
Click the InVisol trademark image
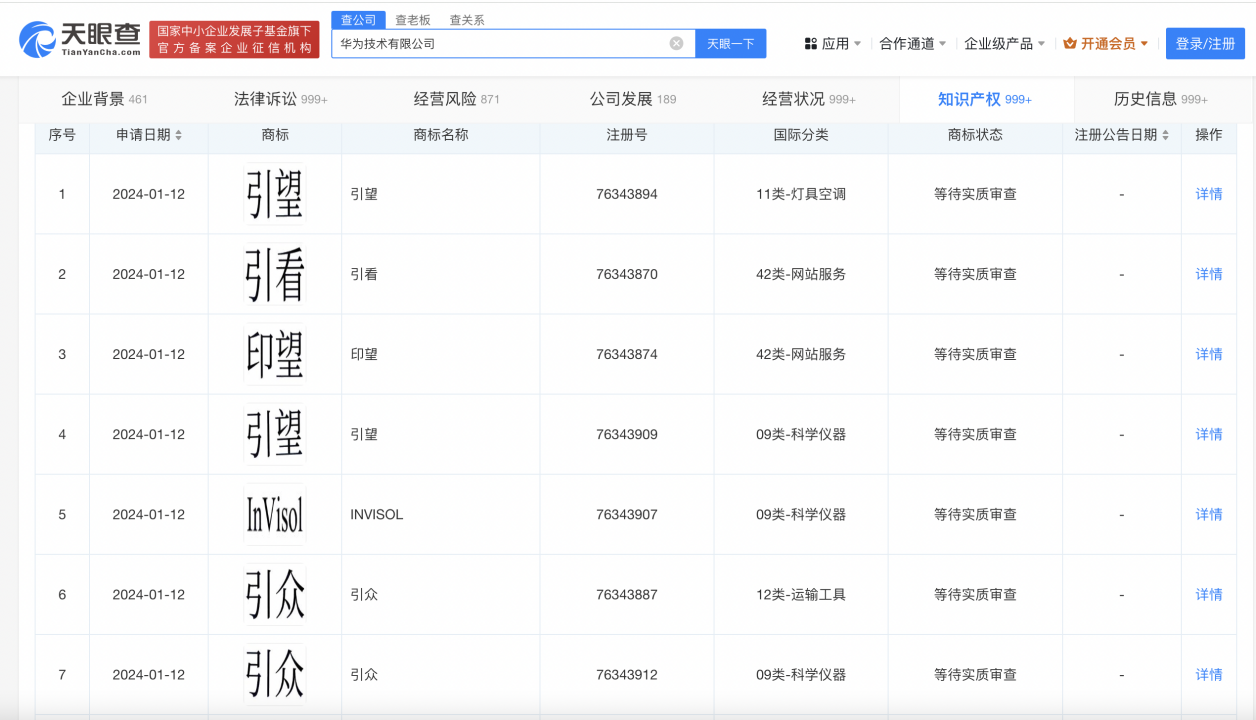pos(275,514)
